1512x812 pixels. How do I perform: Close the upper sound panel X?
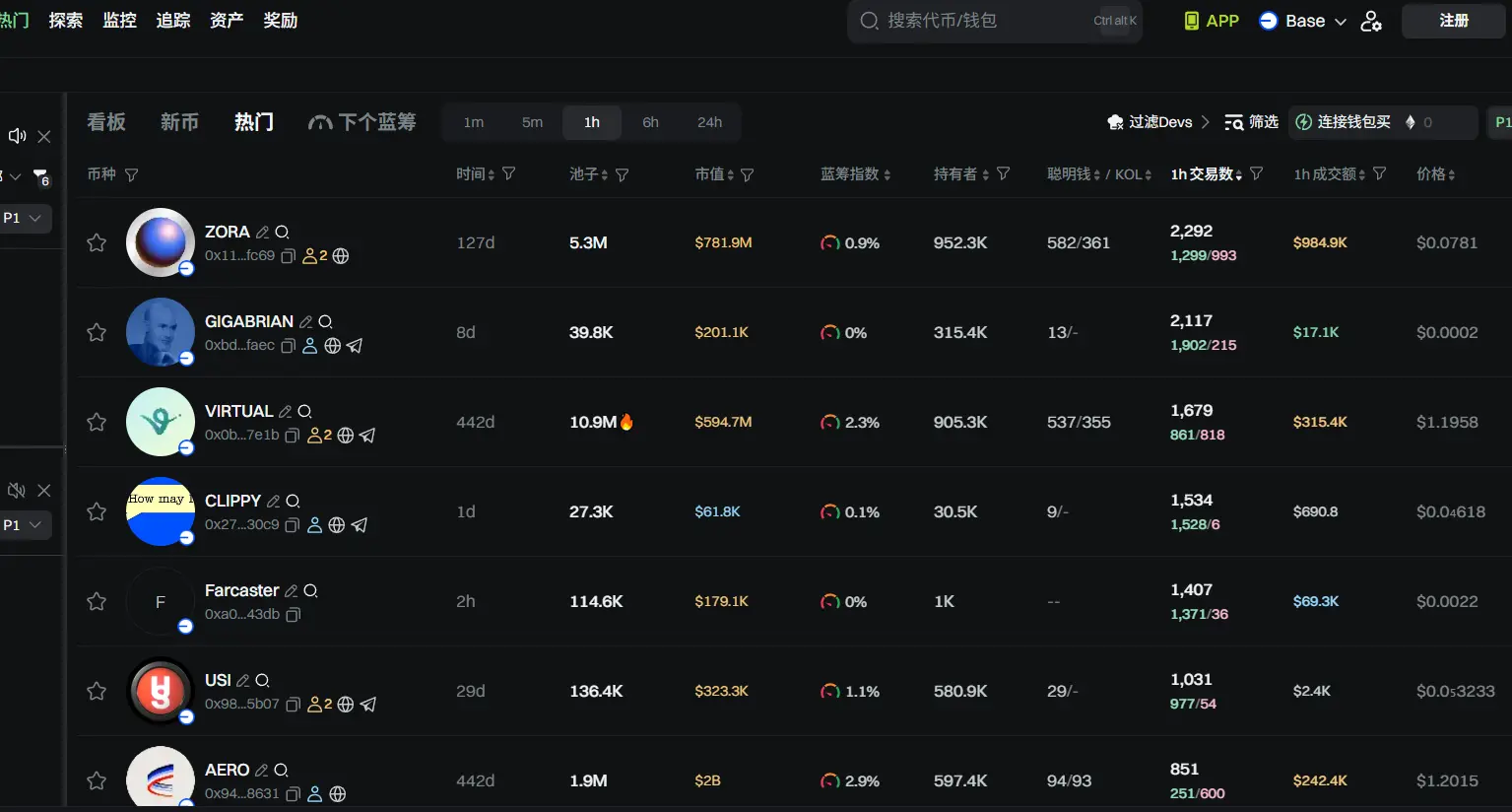point(44,136)
